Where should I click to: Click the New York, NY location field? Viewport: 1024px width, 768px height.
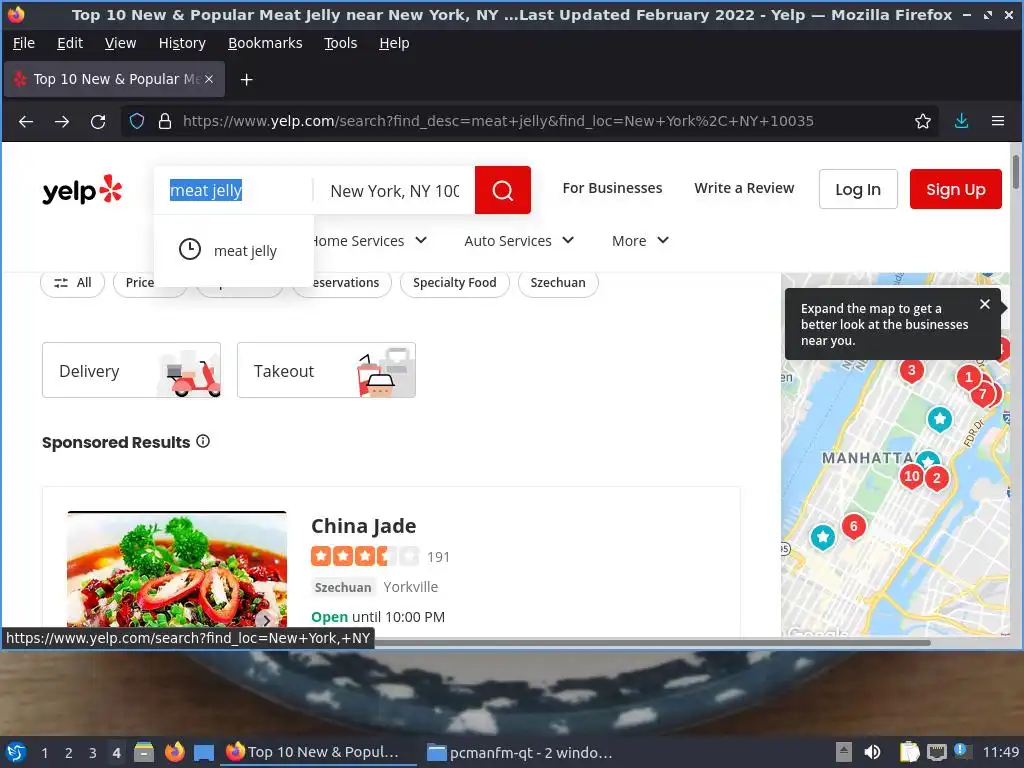click(394, 191)
